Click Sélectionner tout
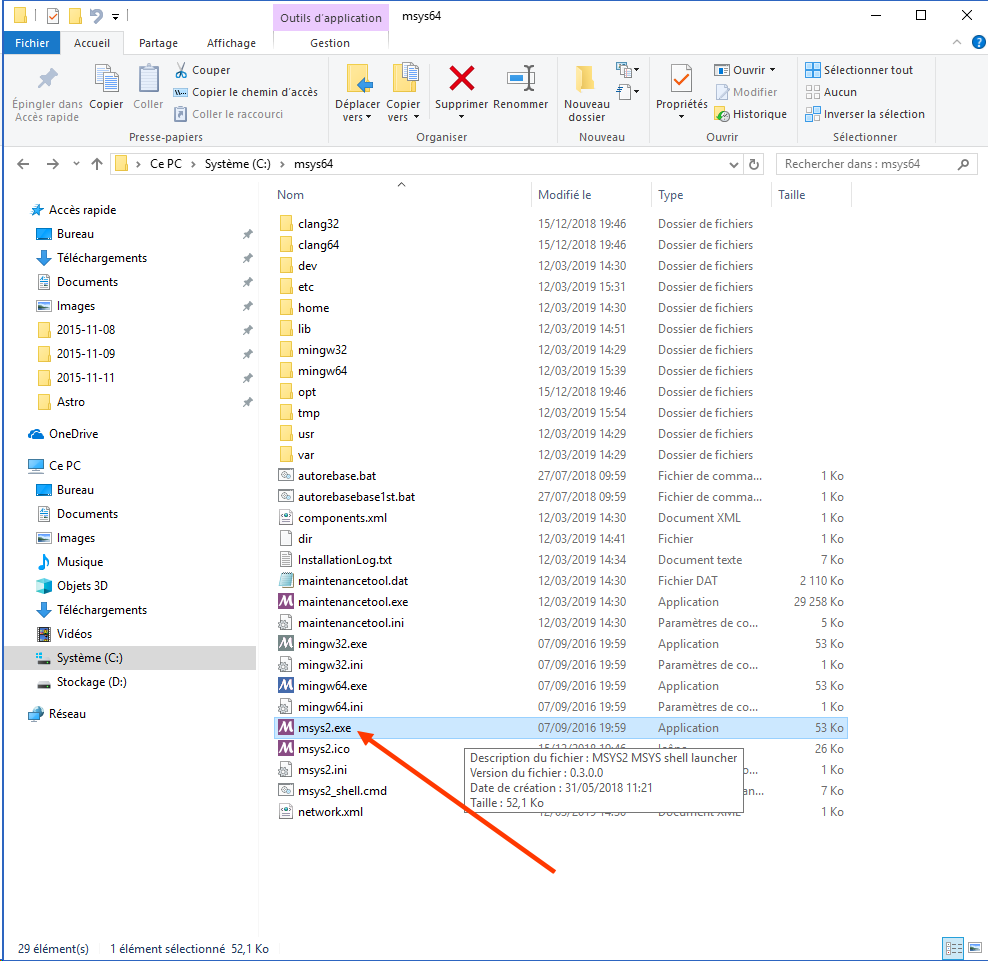Viewport: 988px width, 961px height. click(x=859, y=70)
